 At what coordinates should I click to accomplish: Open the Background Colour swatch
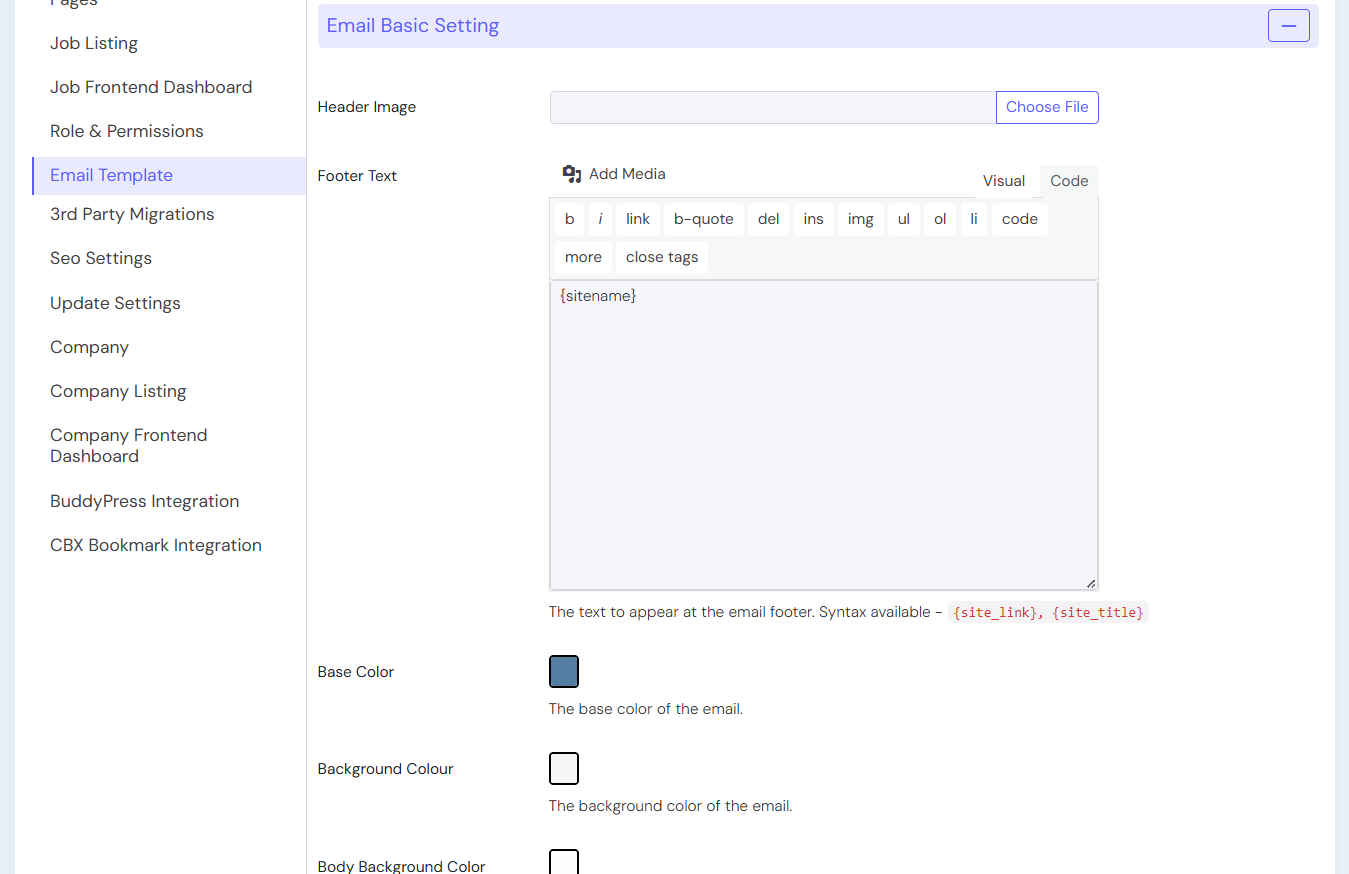564,769
